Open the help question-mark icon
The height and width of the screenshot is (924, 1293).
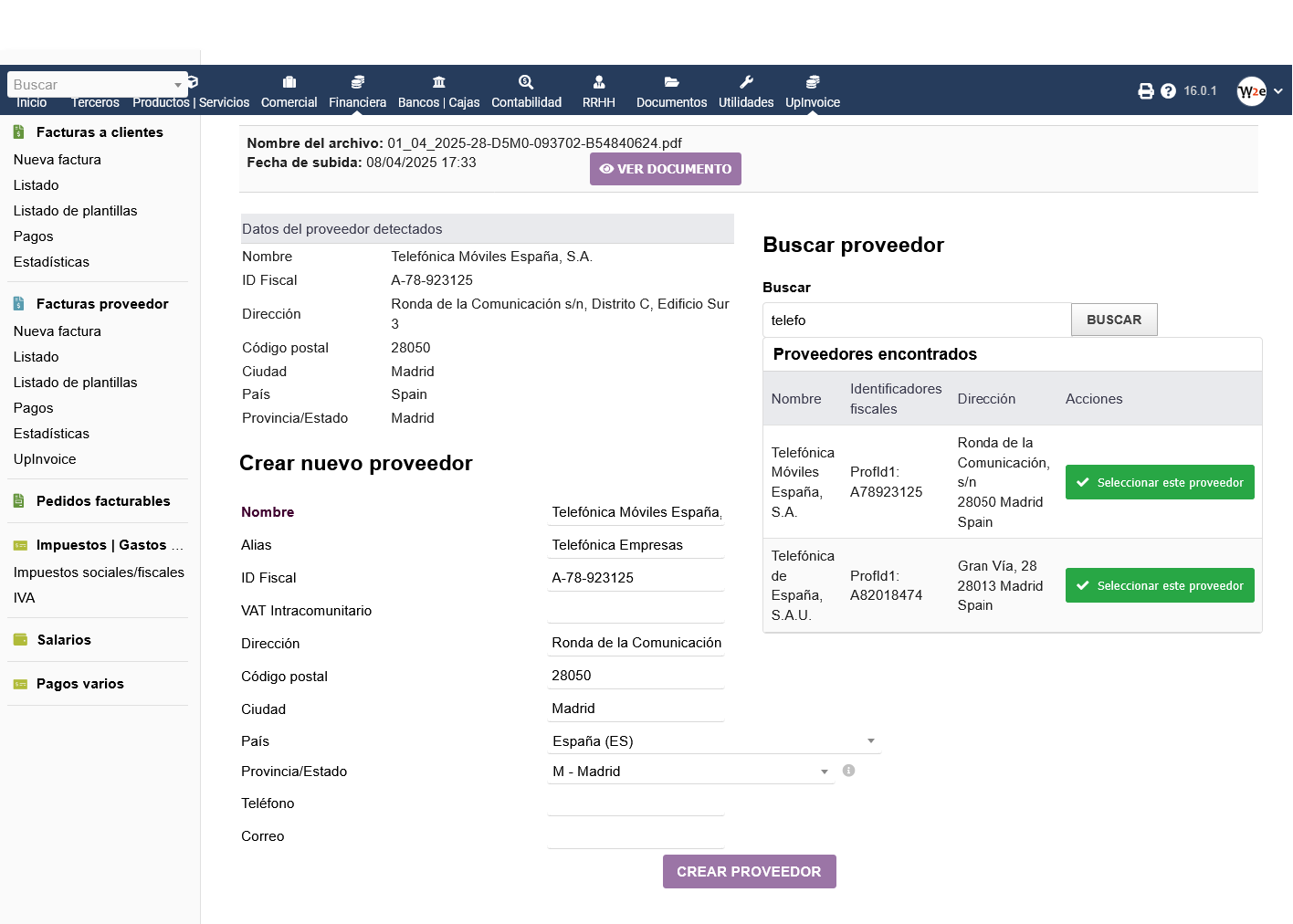coord(1168,91)
